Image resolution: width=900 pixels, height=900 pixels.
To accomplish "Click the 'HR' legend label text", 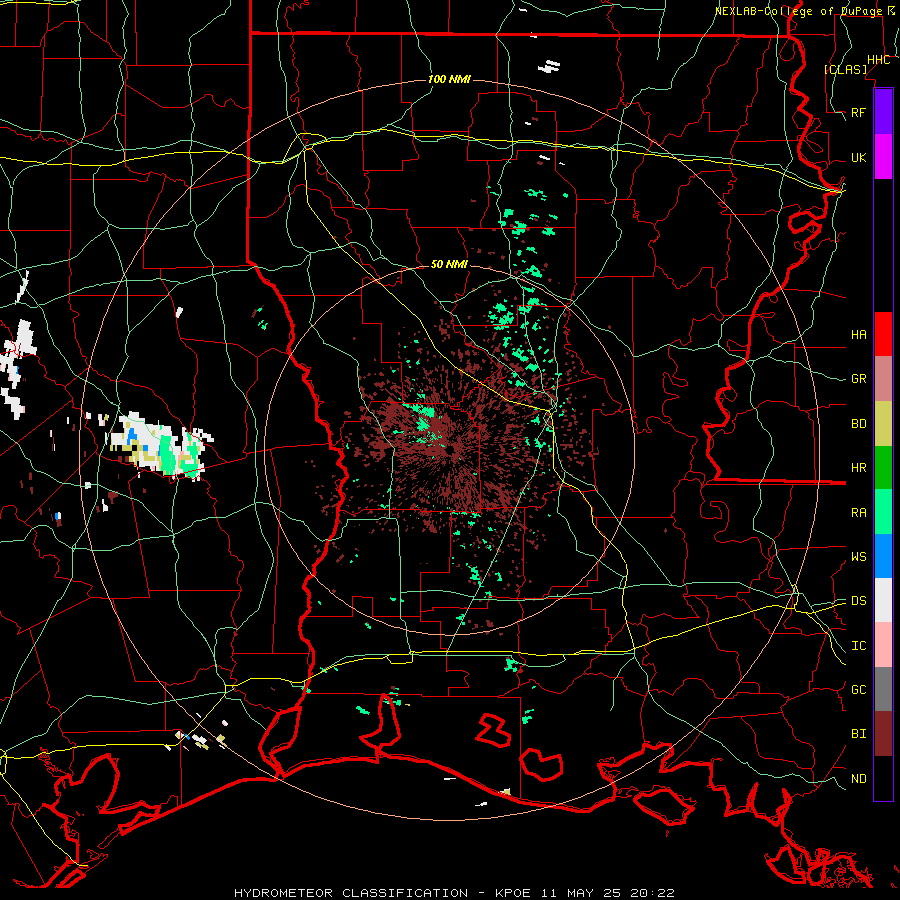I will point(858,468).
